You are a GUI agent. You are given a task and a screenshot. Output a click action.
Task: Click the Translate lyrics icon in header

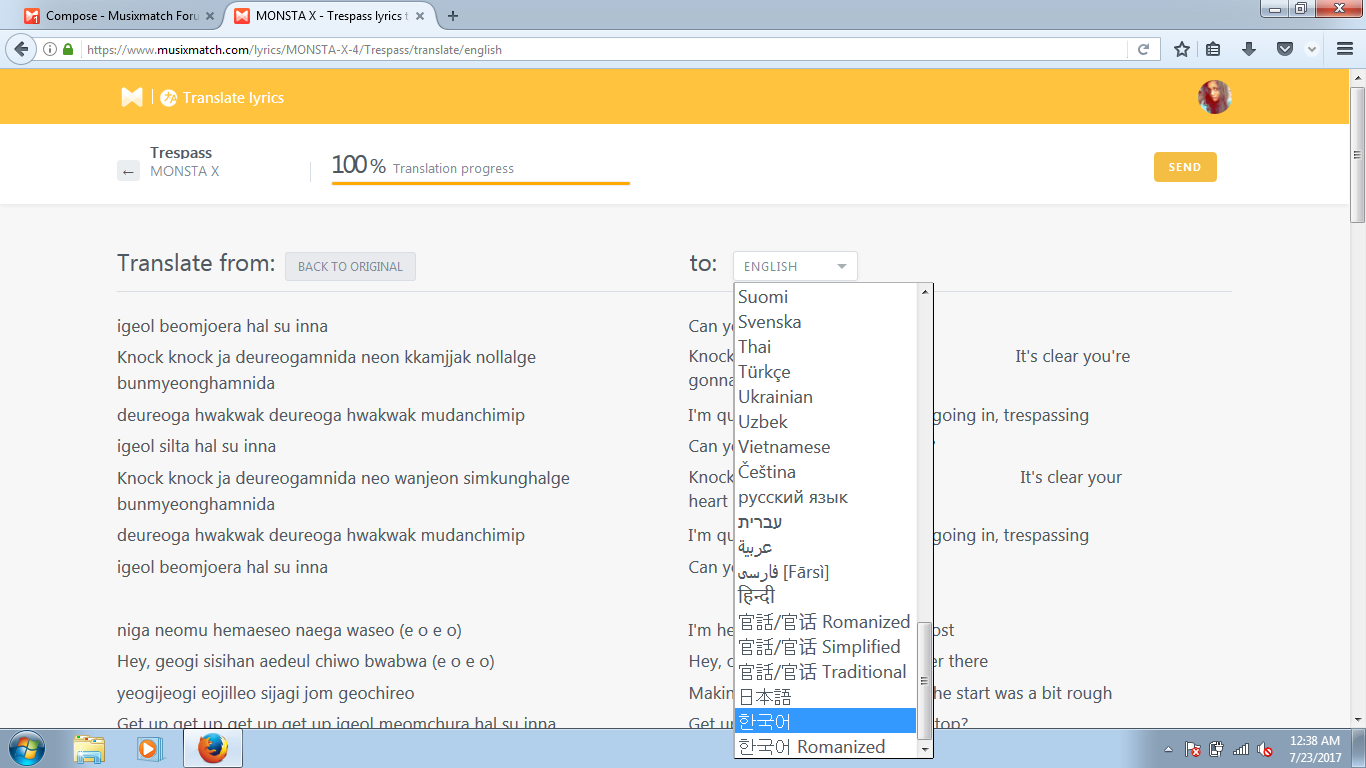pyautogui.click(x=169, y=97)
